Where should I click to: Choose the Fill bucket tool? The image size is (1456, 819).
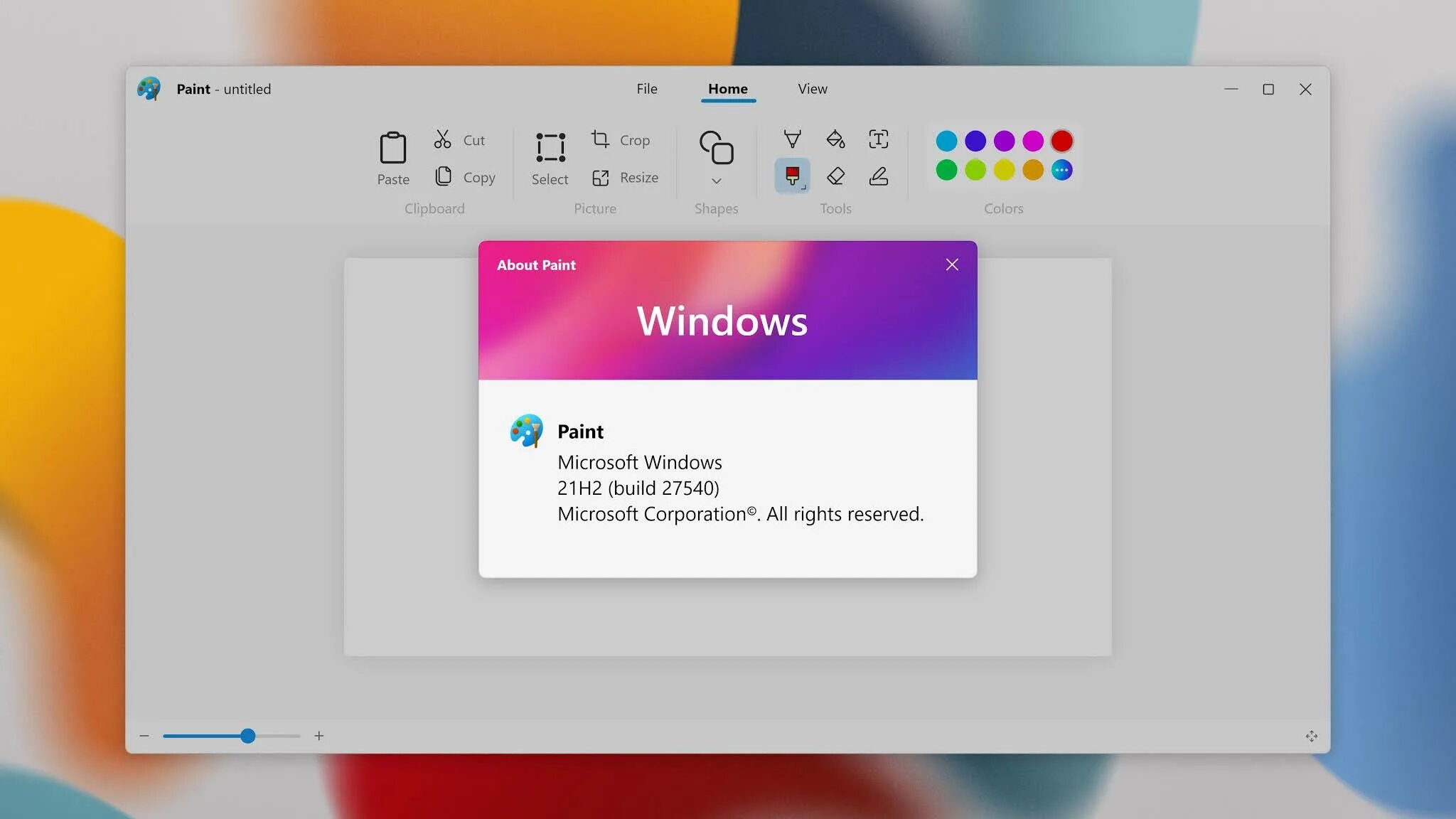pos(835,139)
